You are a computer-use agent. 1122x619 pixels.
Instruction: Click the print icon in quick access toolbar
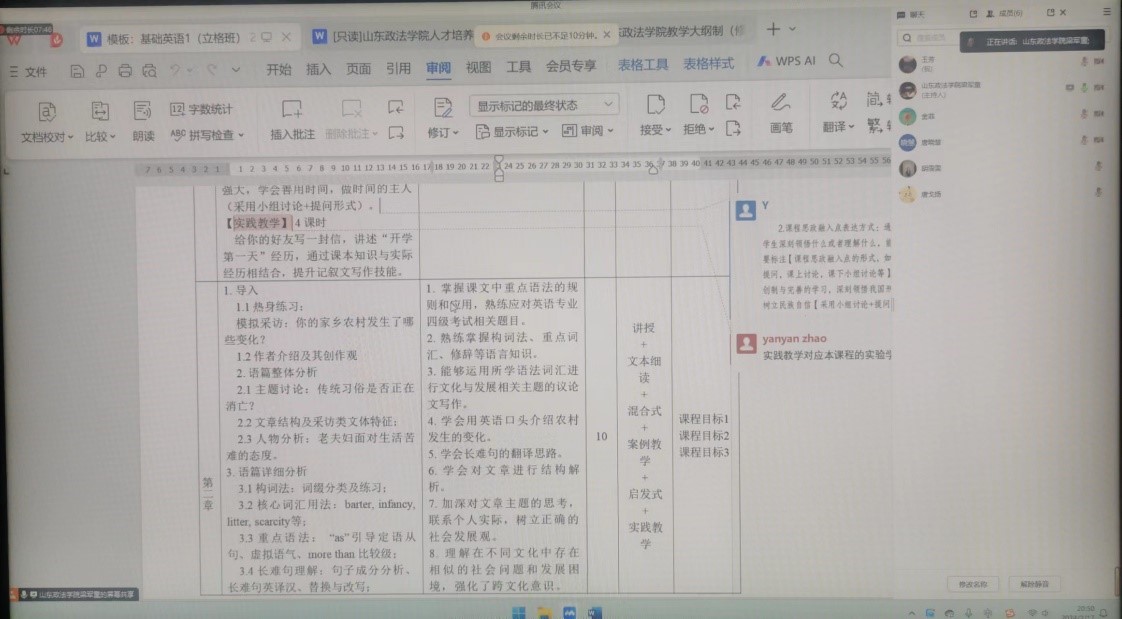tap(125, 71)
